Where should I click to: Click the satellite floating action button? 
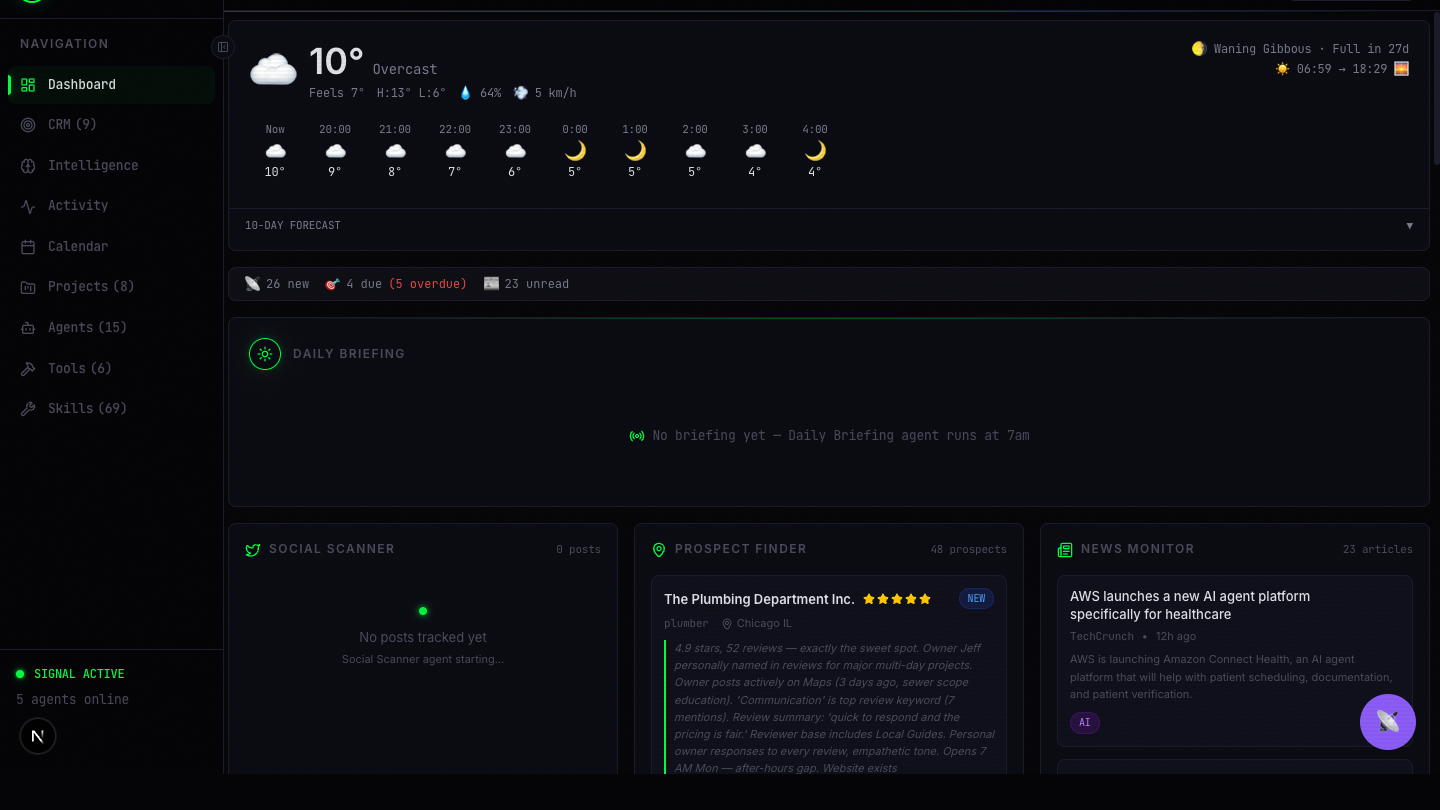(x=1388, y=722)
